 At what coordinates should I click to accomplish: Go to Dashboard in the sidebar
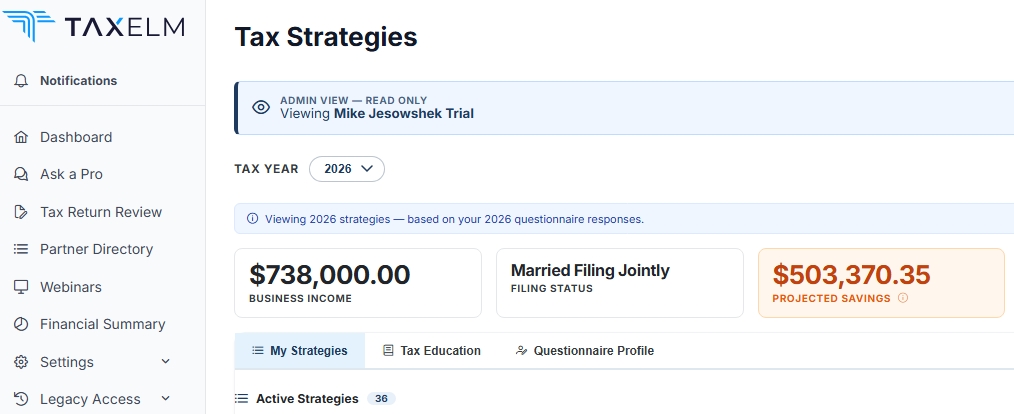76,137
